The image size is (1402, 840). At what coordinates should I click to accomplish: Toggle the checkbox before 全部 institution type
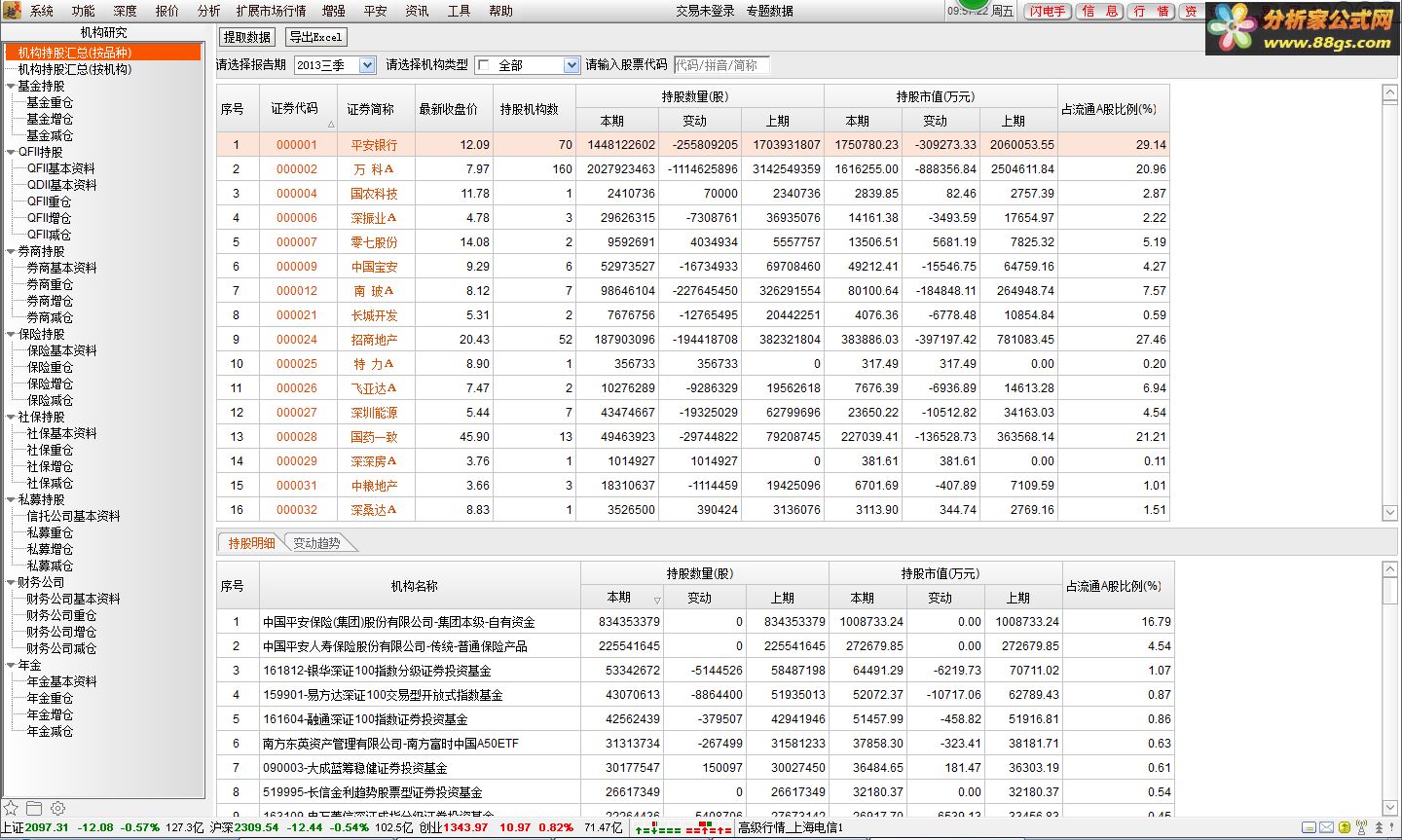484,65
